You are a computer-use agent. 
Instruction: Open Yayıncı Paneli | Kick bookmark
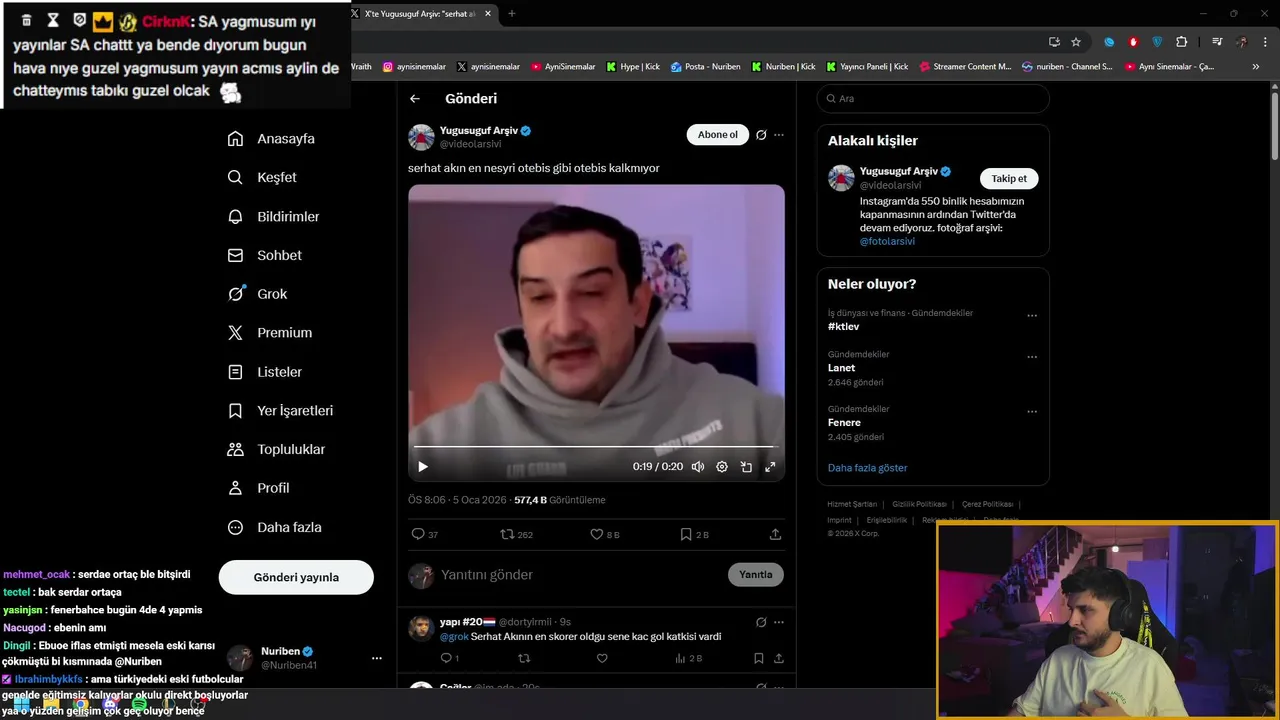pyautogui.click(x=867, y=67)
